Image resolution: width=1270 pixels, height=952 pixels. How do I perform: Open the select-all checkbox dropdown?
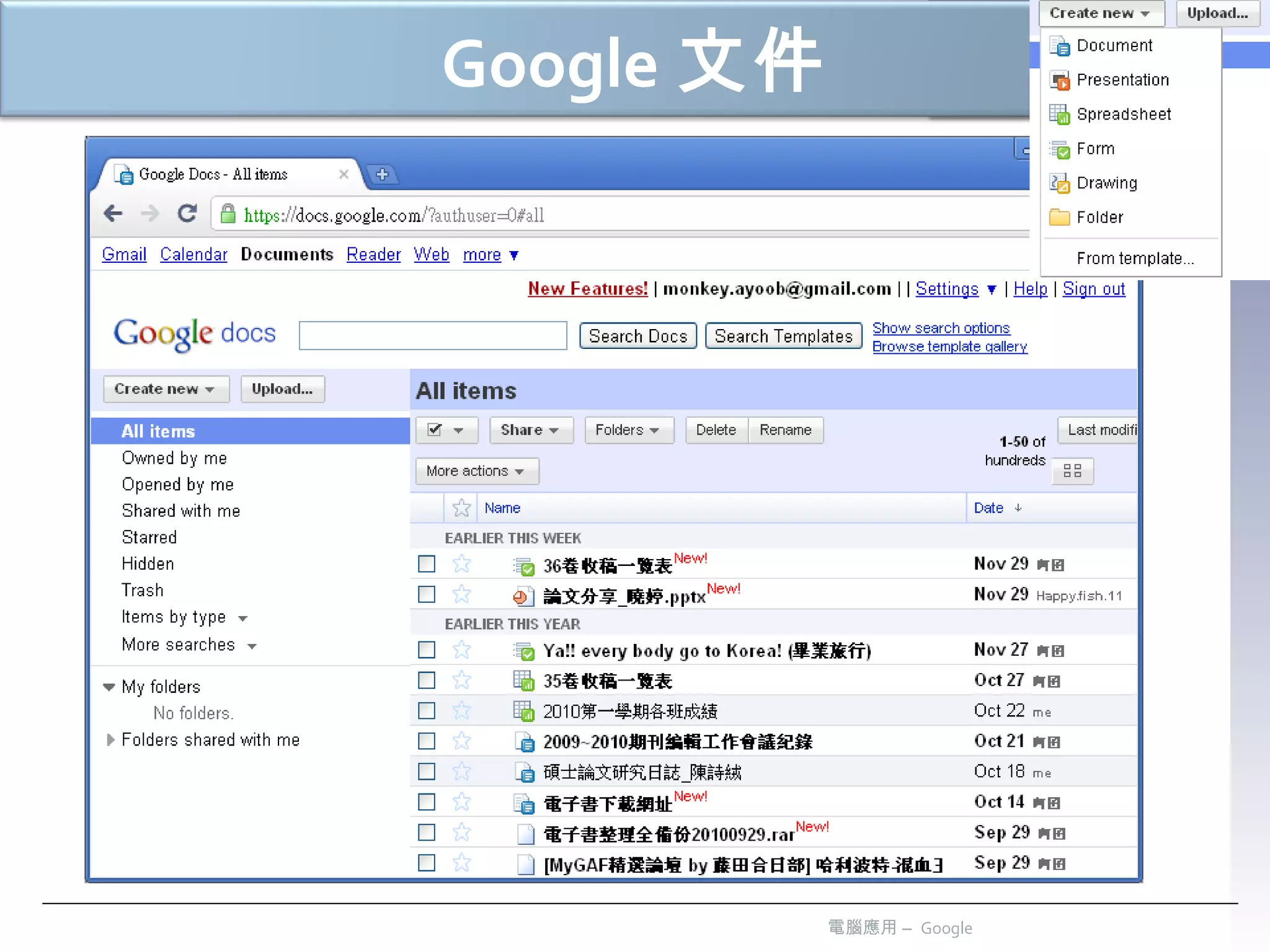point(447,430)
